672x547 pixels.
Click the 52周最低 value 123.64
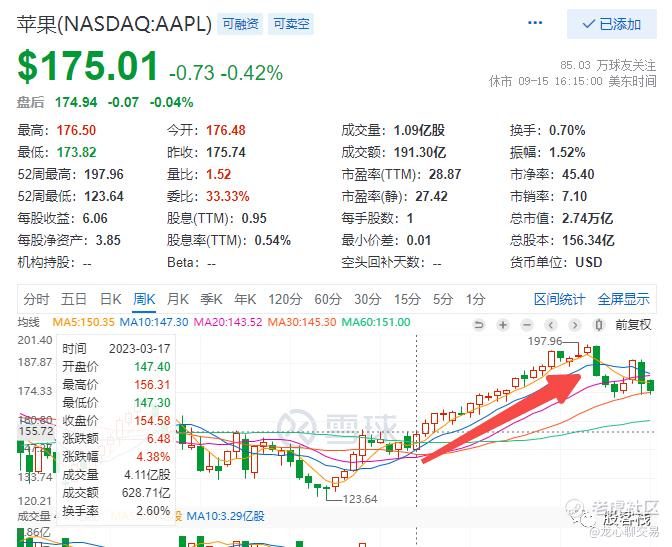tap(104, 196)
